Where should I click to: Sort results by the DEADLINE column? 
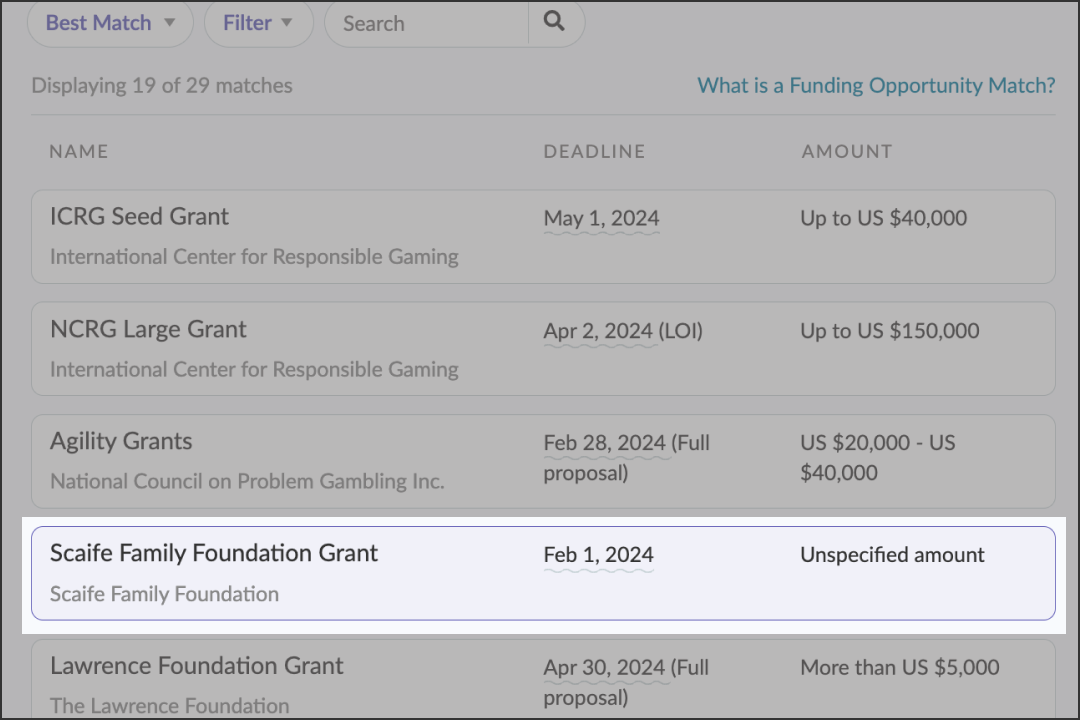pos(594,151)
